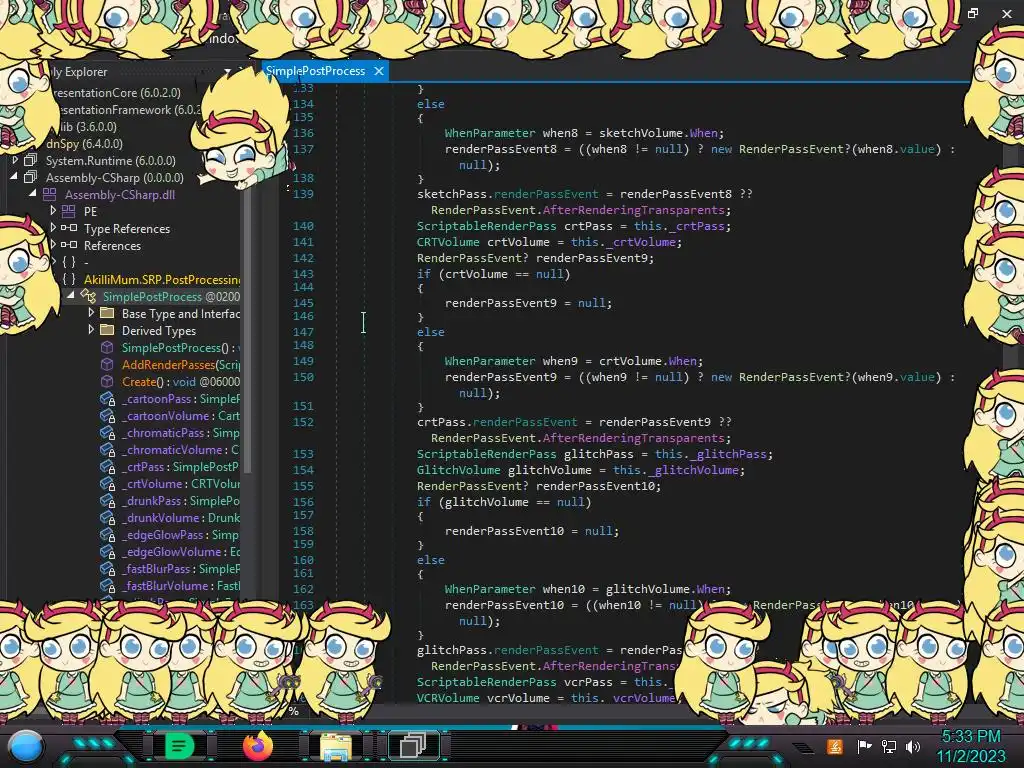Open the Action Center flag tray icon
Image resolution: width=1024 pixels, height=768 pixels.
(865, 746)
